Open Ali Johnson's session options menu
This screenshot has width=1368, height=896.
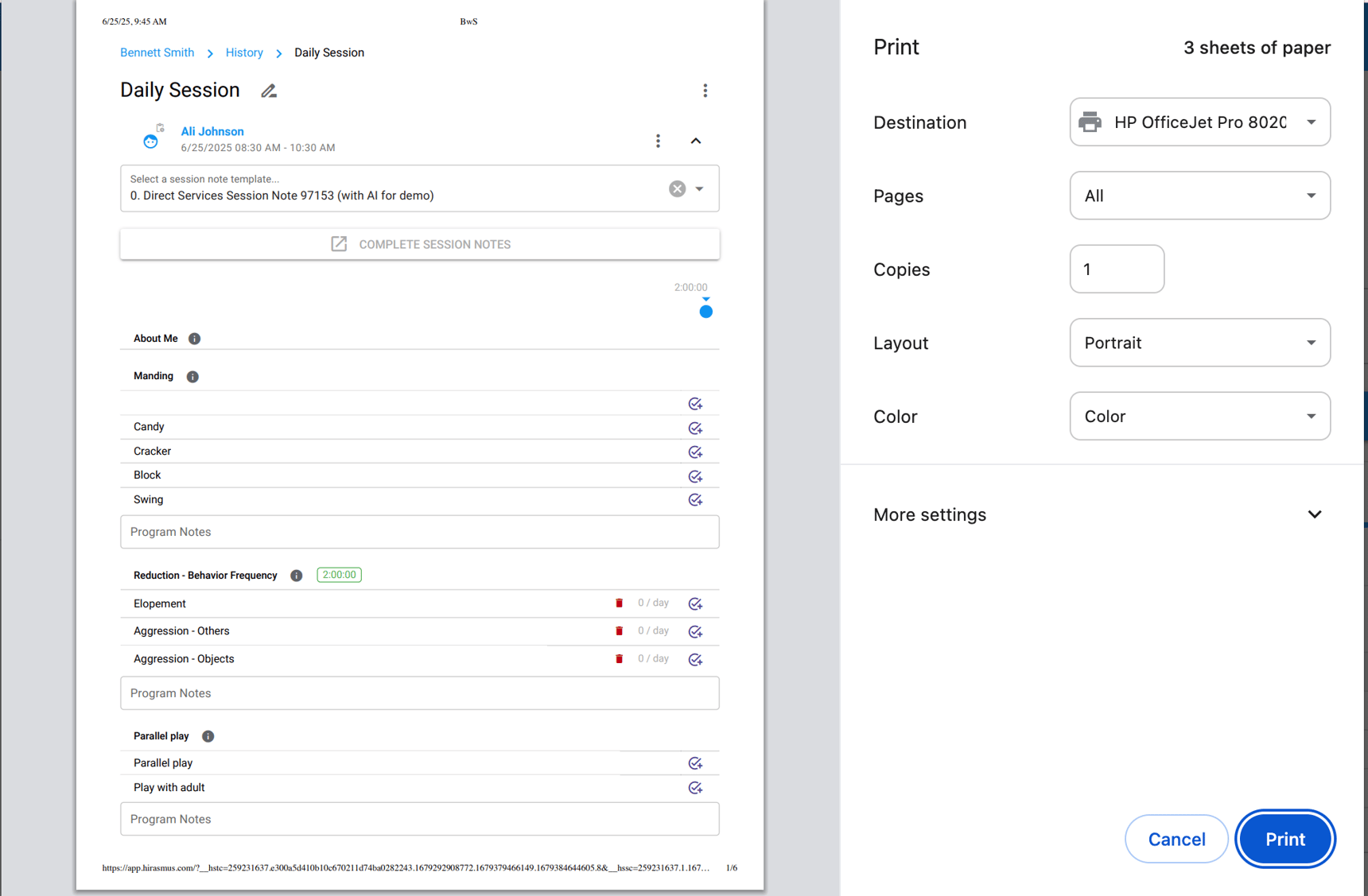(658, 141)
